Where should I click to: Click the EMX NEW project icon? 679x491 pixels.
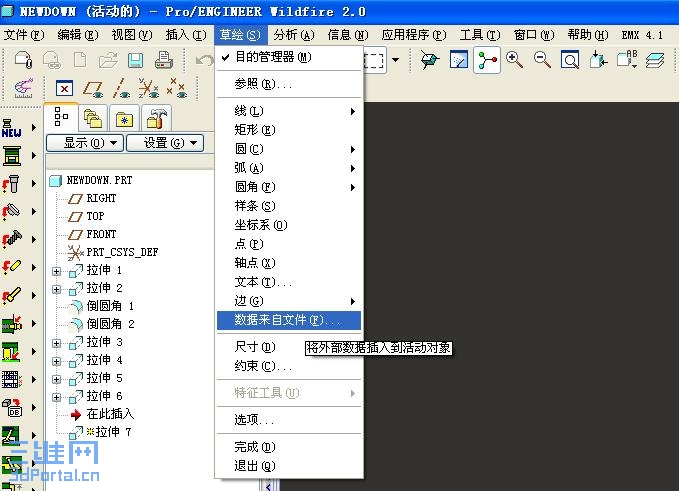(12, 128)
